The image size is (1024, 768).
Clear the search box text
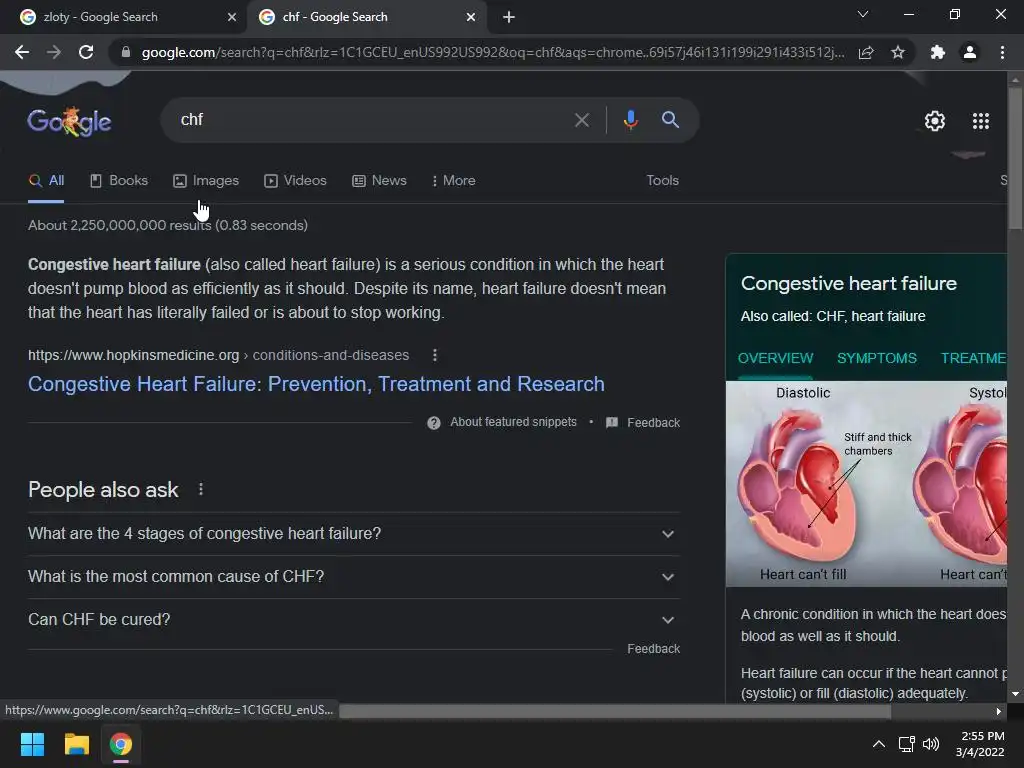point(581,120)
